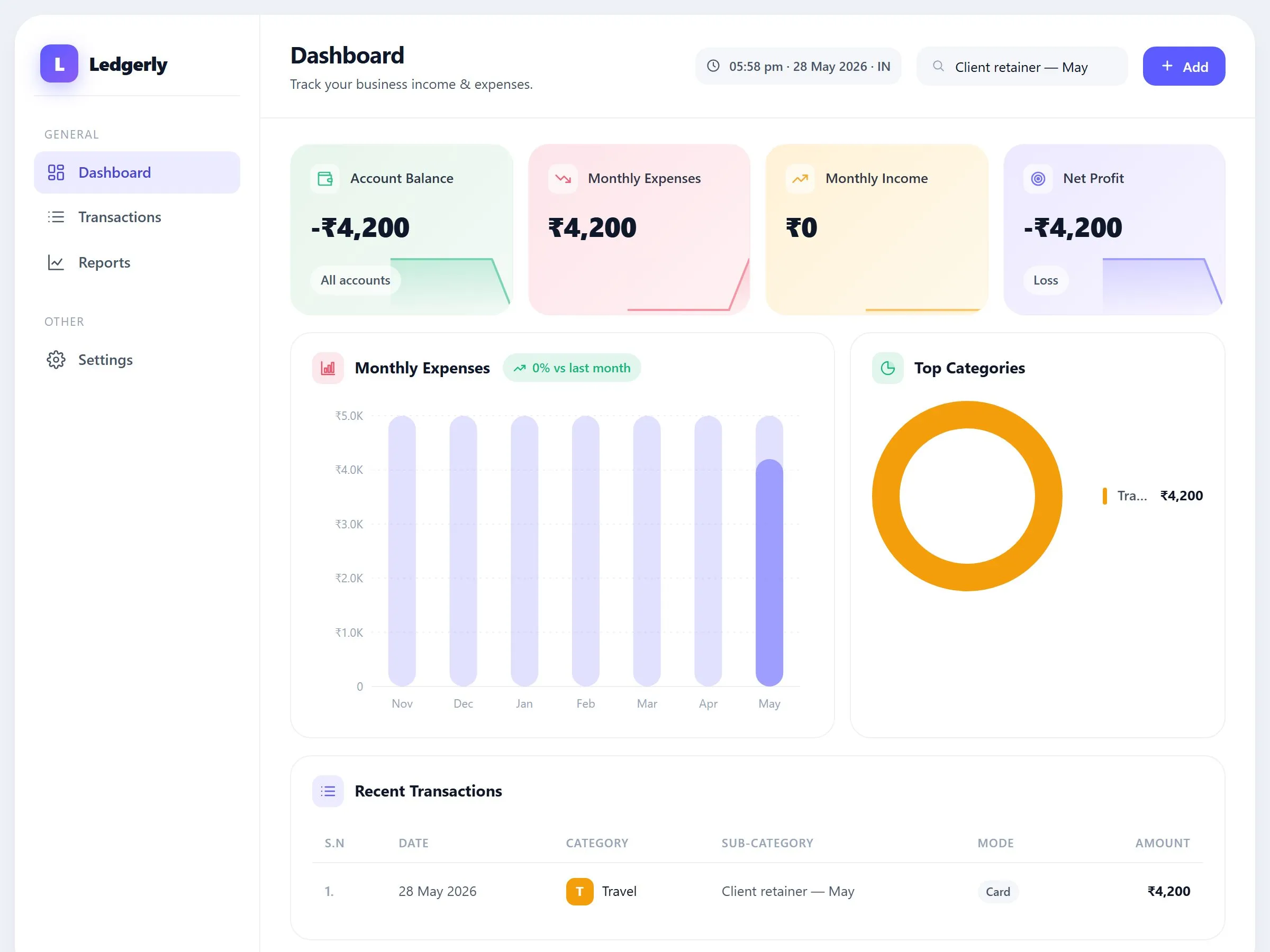
Task: Click the Ledgerly brand name
Action: (x=128, y=65)
